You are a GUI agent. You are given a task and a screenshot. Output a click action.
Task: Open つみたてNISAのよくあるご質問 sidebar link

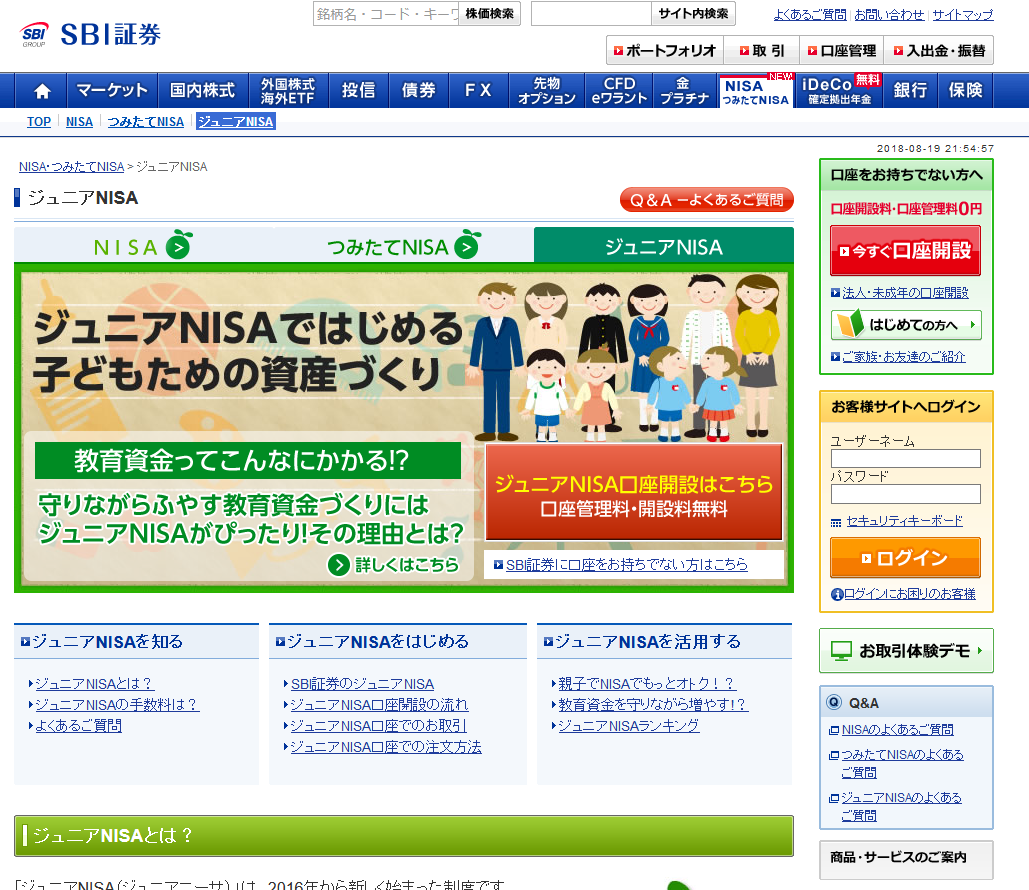(902, 763)
